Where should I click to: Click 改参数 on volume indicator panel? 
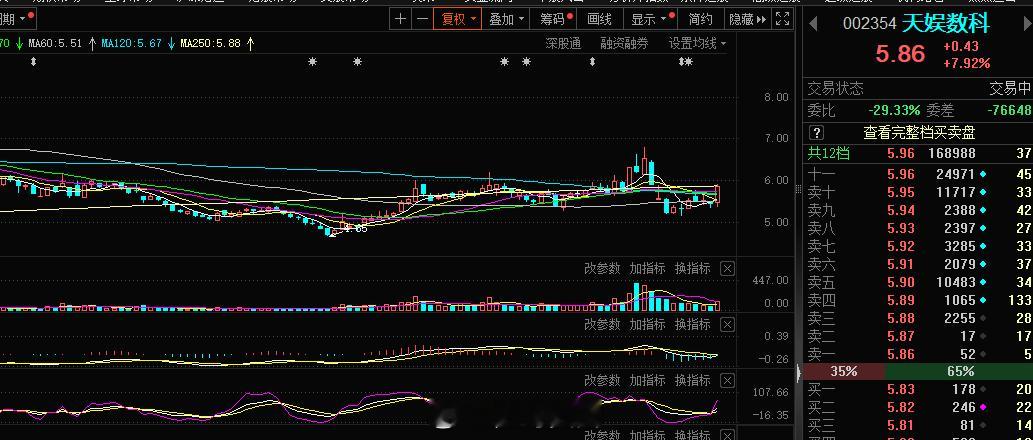(602, 269)
